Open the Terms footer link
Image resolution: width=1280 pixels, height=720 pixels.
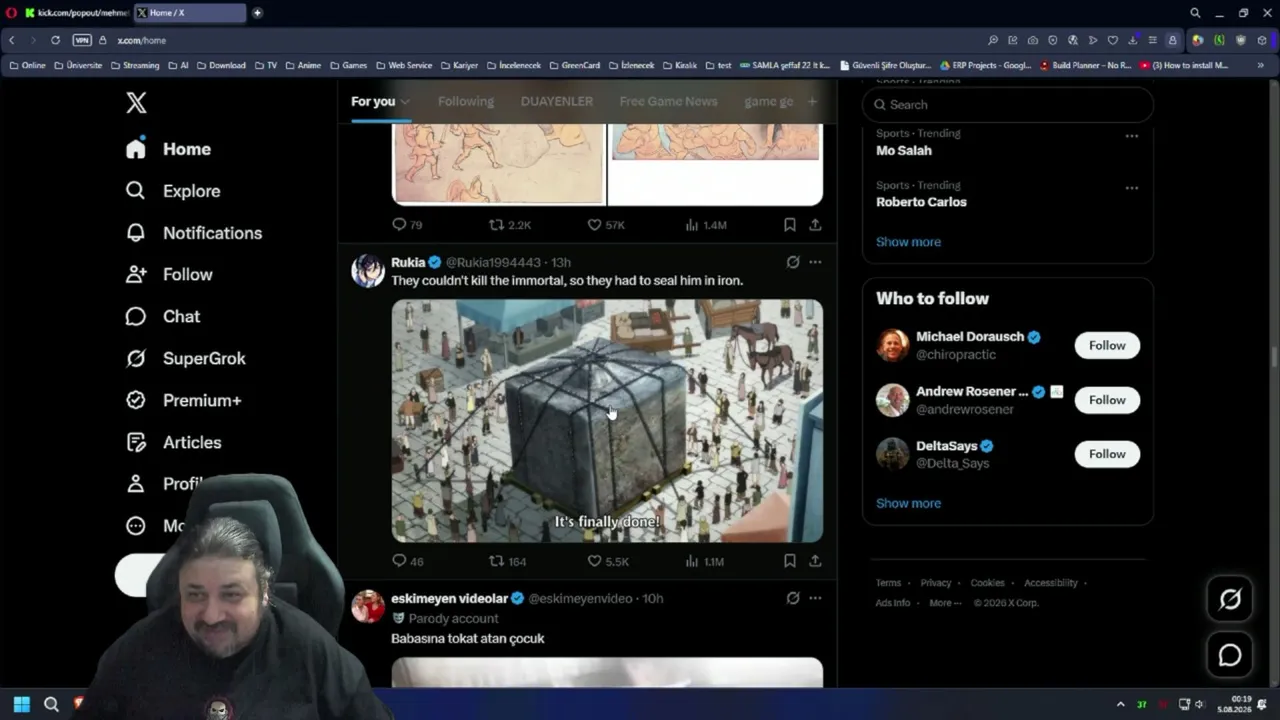[888, 583]
